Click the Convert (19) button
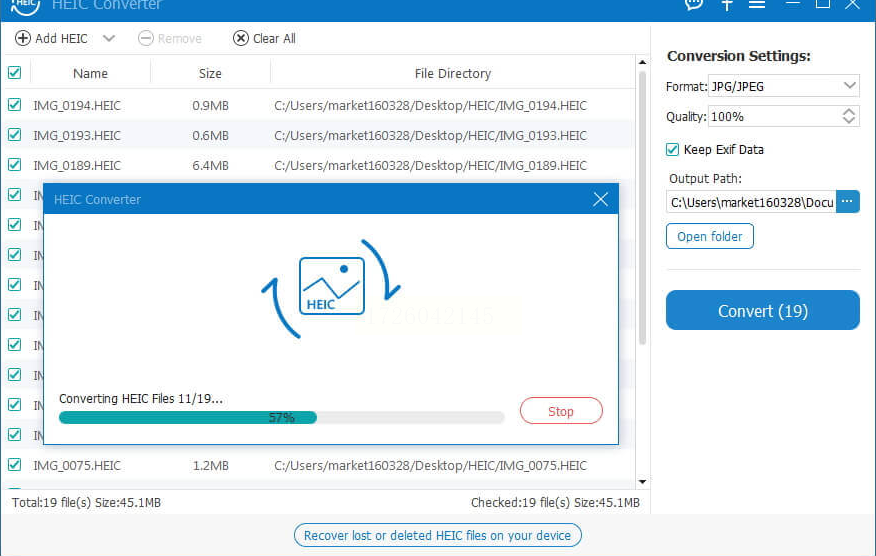The width and height of the screenshot is (876, 556). [x=763, y=310]
